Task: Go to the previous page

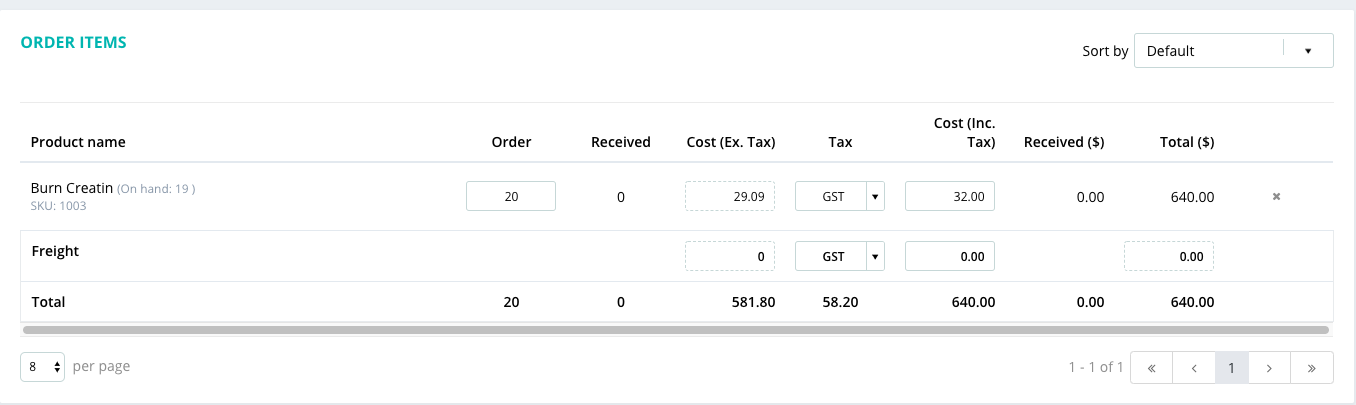Action: coord(1194,368)
